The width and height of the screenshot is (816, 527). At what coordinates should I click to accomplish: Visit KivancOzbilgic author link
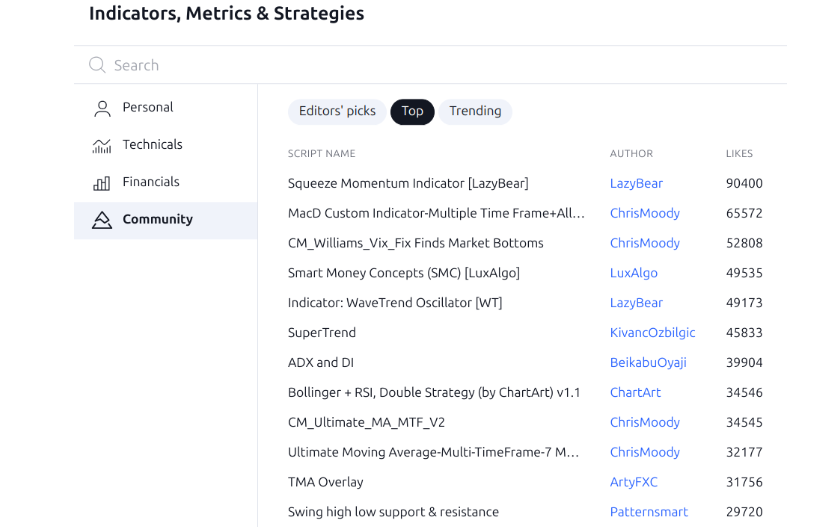(x=652, y=332)
